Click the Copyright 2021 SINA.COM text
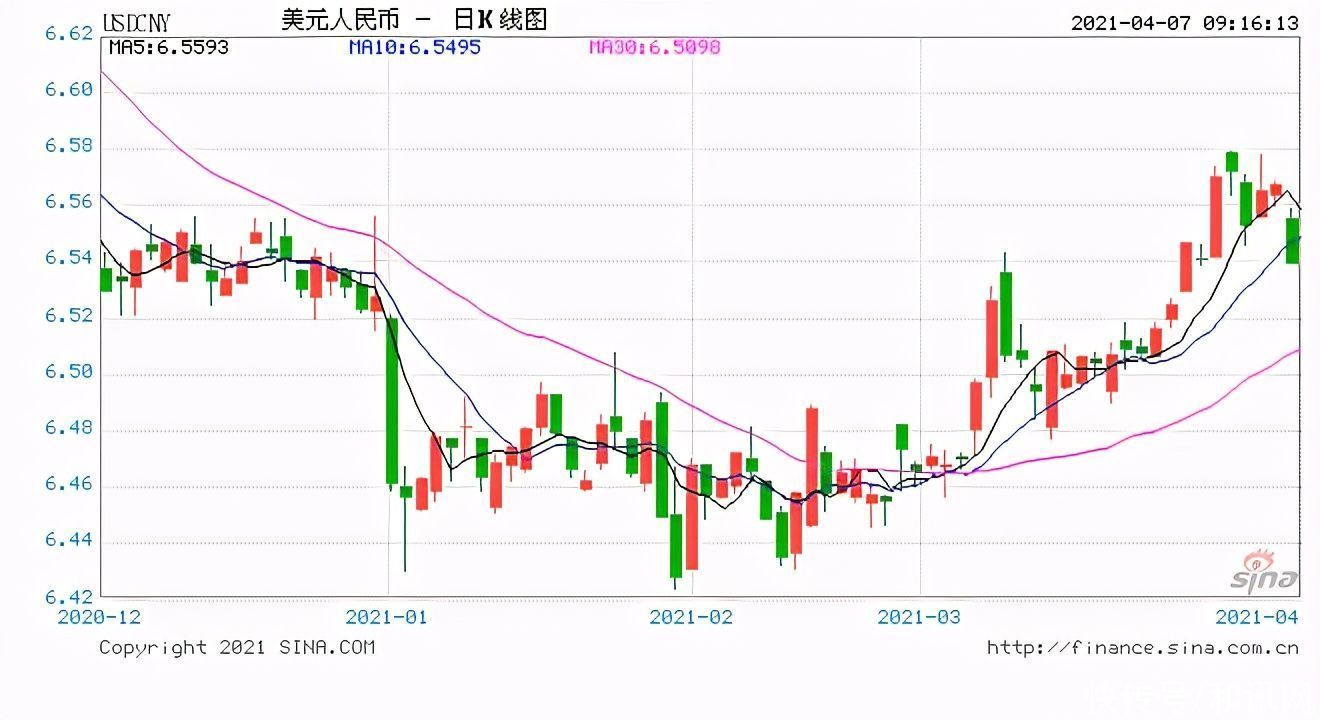Image resolution: width=1320 pixels, height=720 pixels. 237,647
